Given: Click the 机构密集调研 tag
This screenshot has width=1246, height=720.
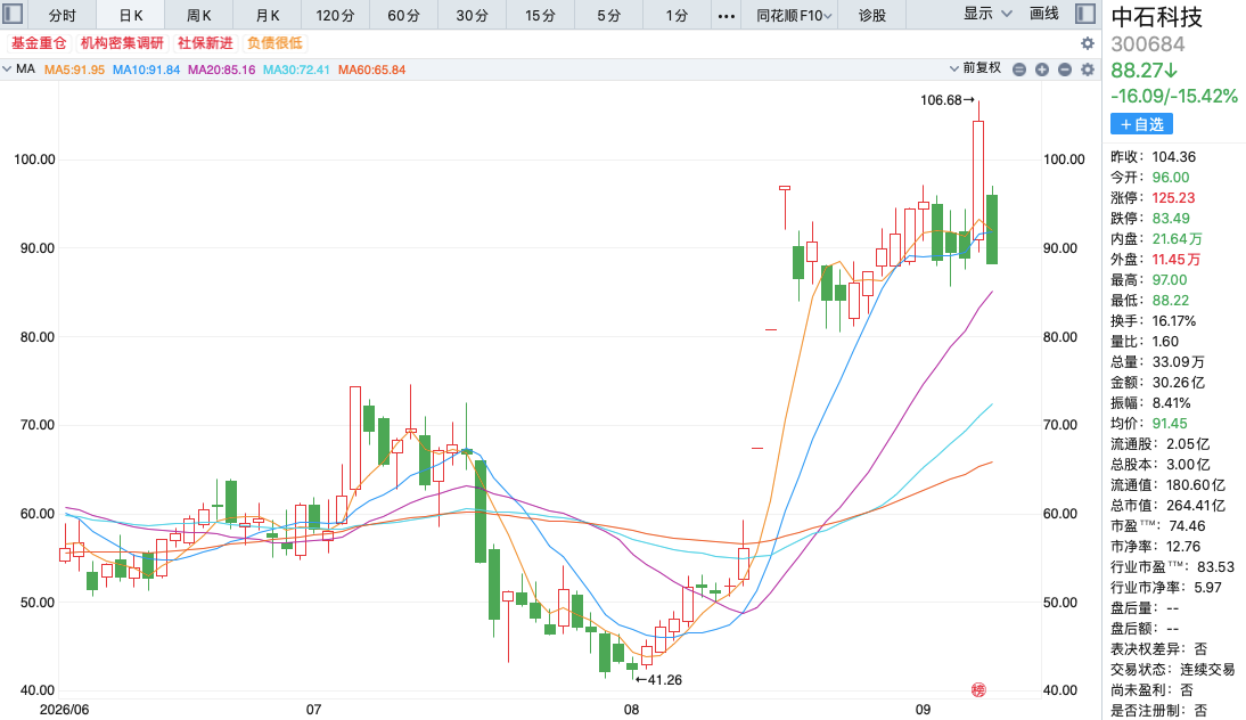Looking at the screenshot, I should [122, 43].
